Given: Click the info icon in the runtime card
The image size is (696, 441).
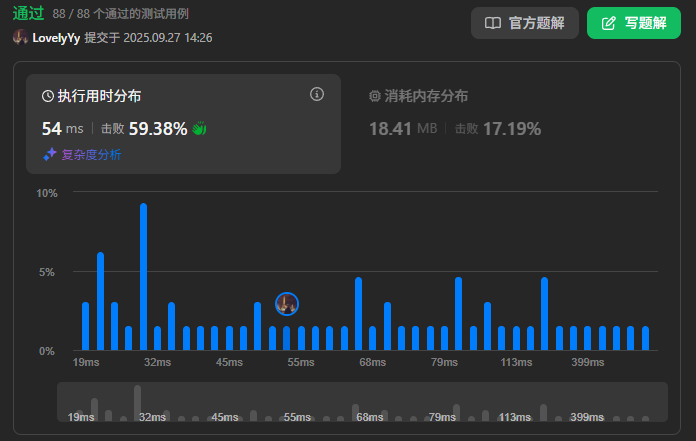Looking at the screenshot, I should (x=317, y=94).
